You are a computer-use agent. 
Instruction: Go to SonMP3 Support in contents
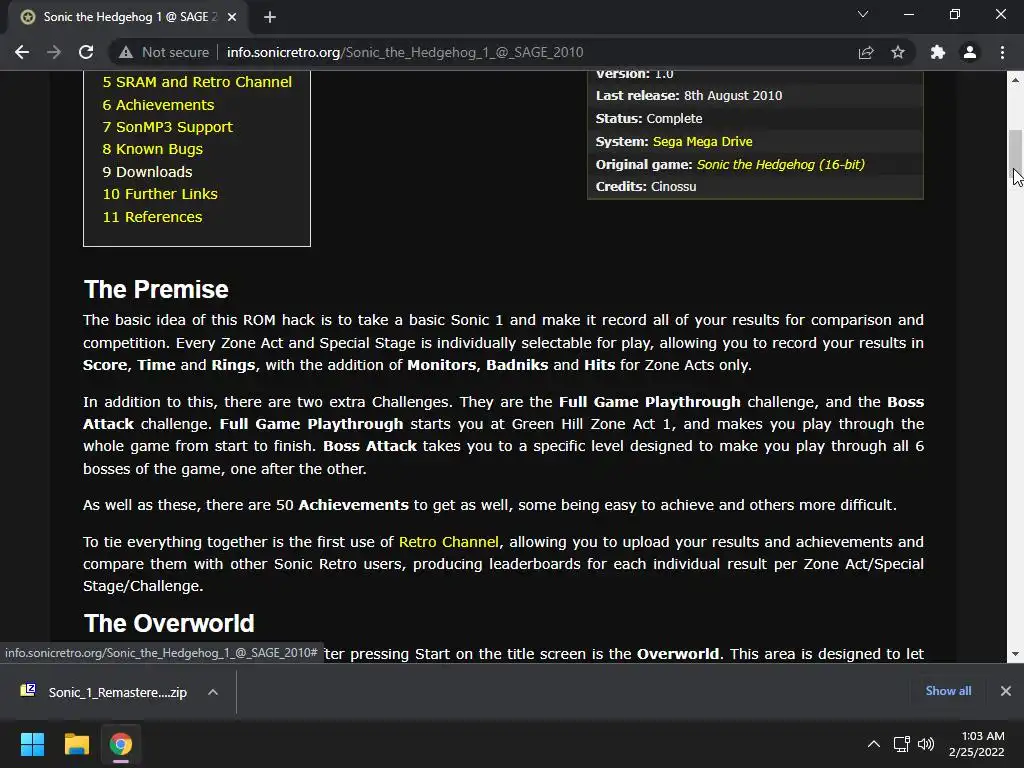[167, 127]
